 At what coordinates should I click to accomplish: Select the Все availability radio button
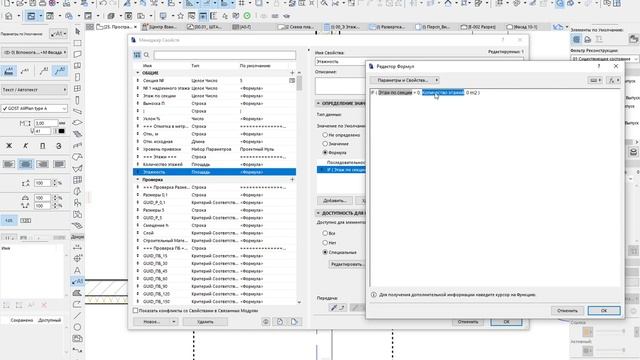point(325,233)
